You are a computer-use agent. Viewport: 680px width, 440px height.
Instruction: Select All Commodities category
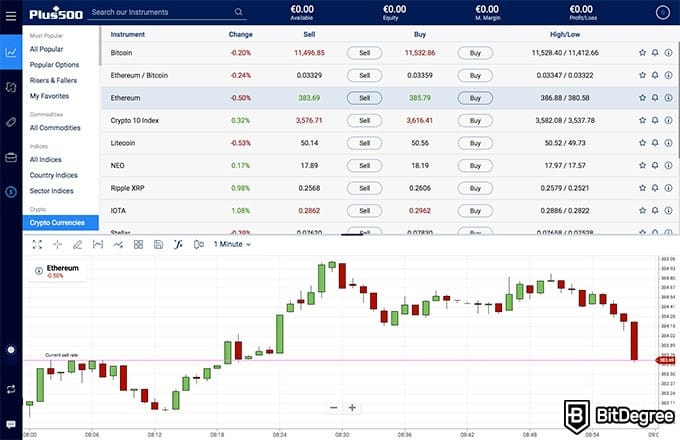coord(55,128)
